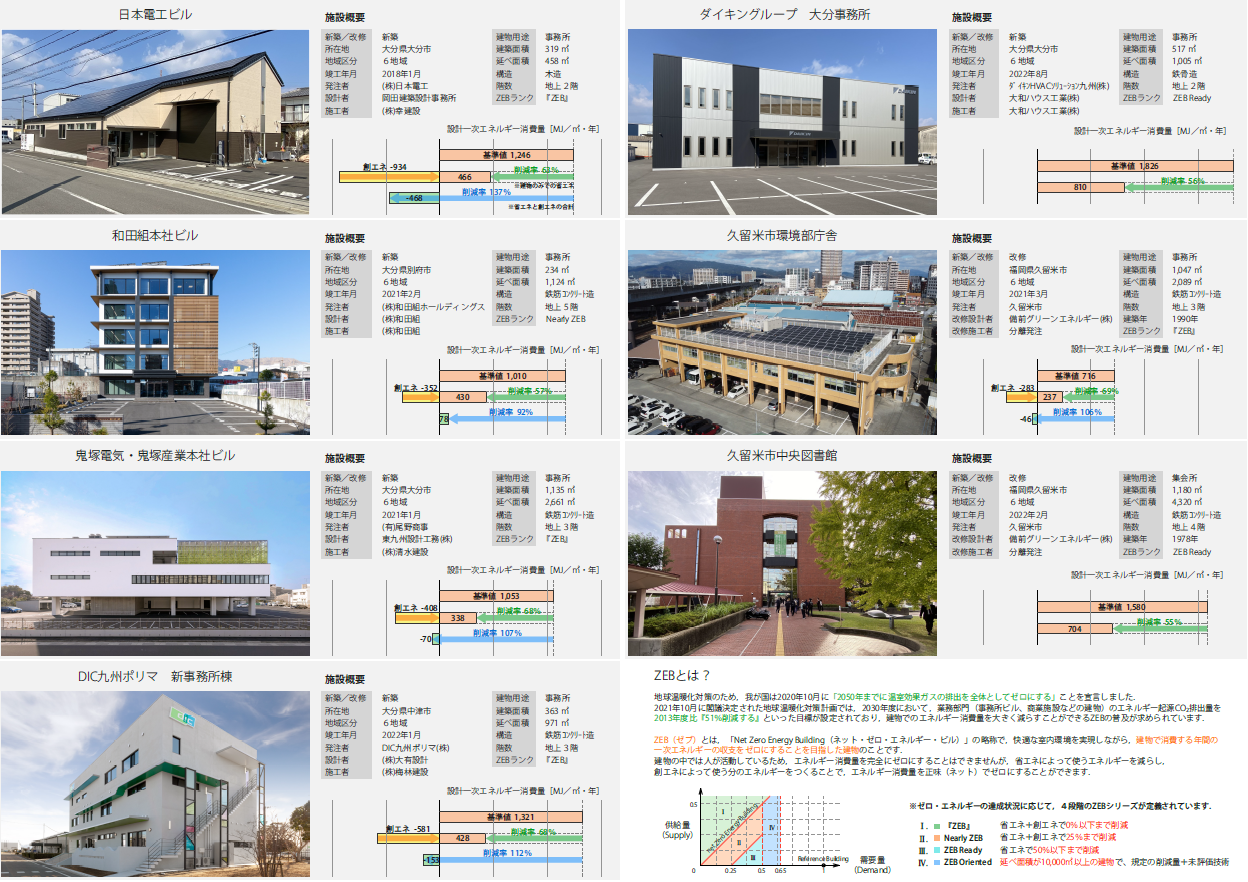This screenshot has width=1248, height=882.
Task: Open the 和田組本社ビル building photo
Action: pos(155,341)
